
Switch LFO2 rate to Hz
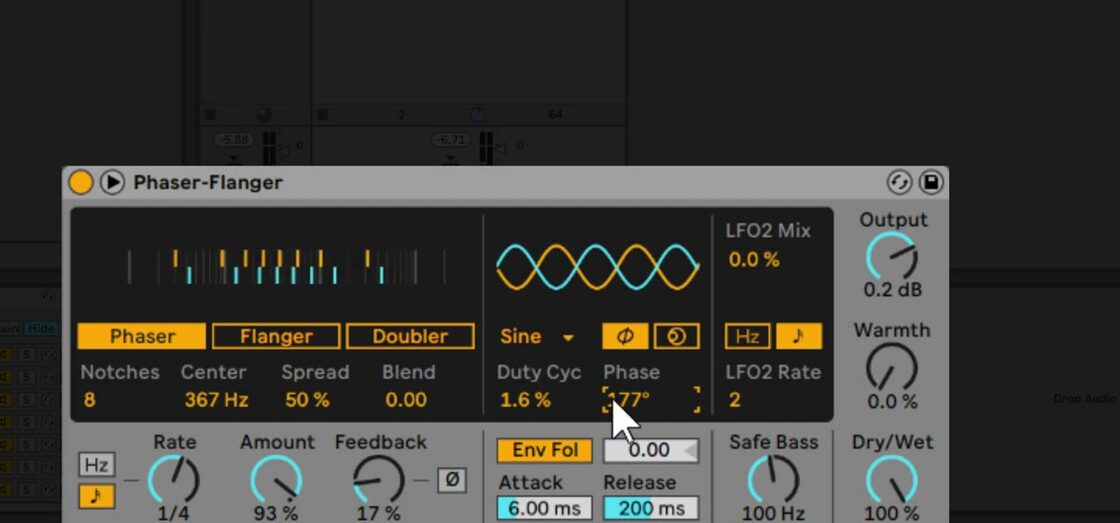pyautogui.click(x=747, y=337)
